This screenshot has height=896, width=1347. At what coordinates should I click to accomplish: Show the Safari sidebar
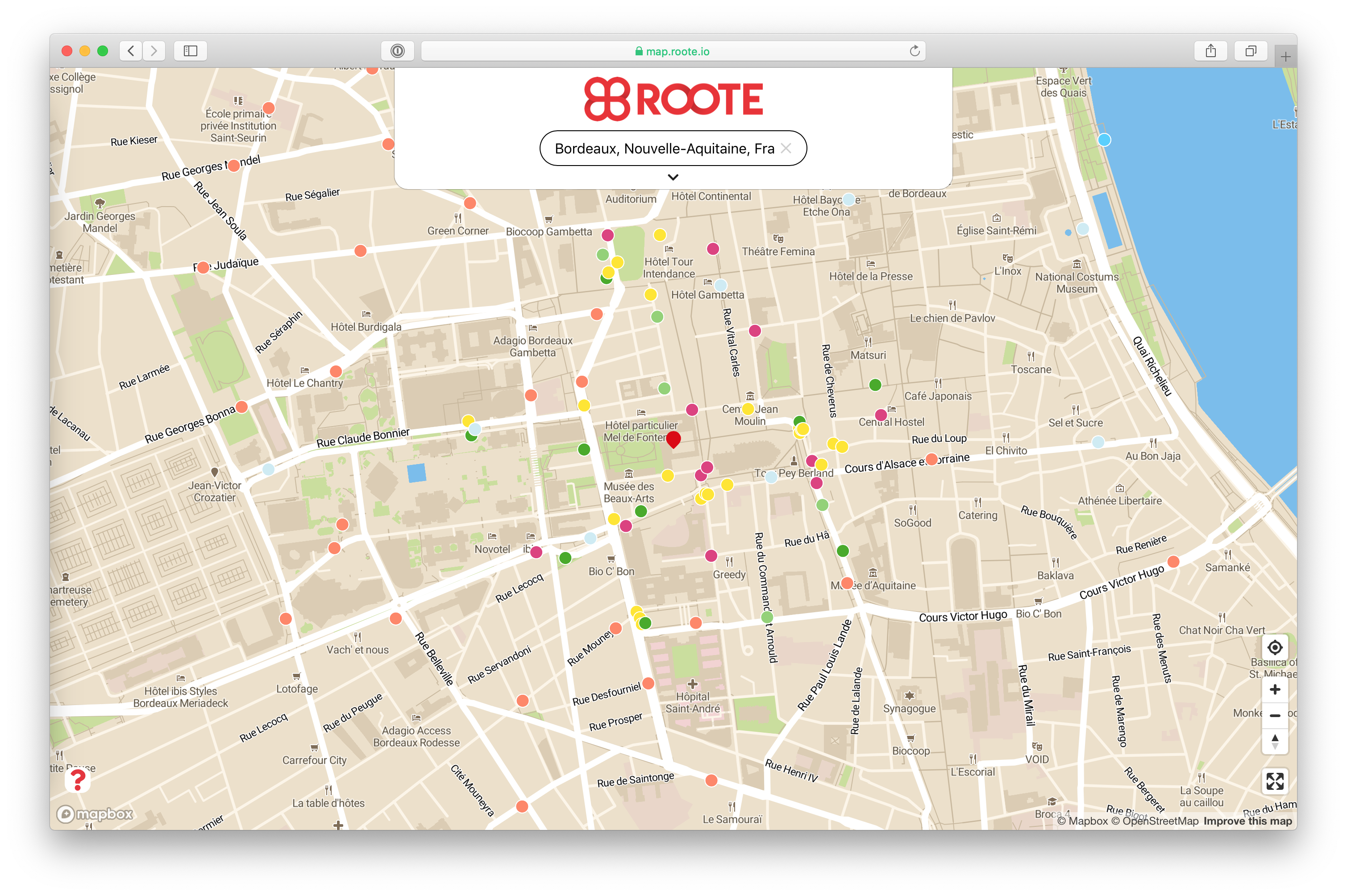click(190, 51)
